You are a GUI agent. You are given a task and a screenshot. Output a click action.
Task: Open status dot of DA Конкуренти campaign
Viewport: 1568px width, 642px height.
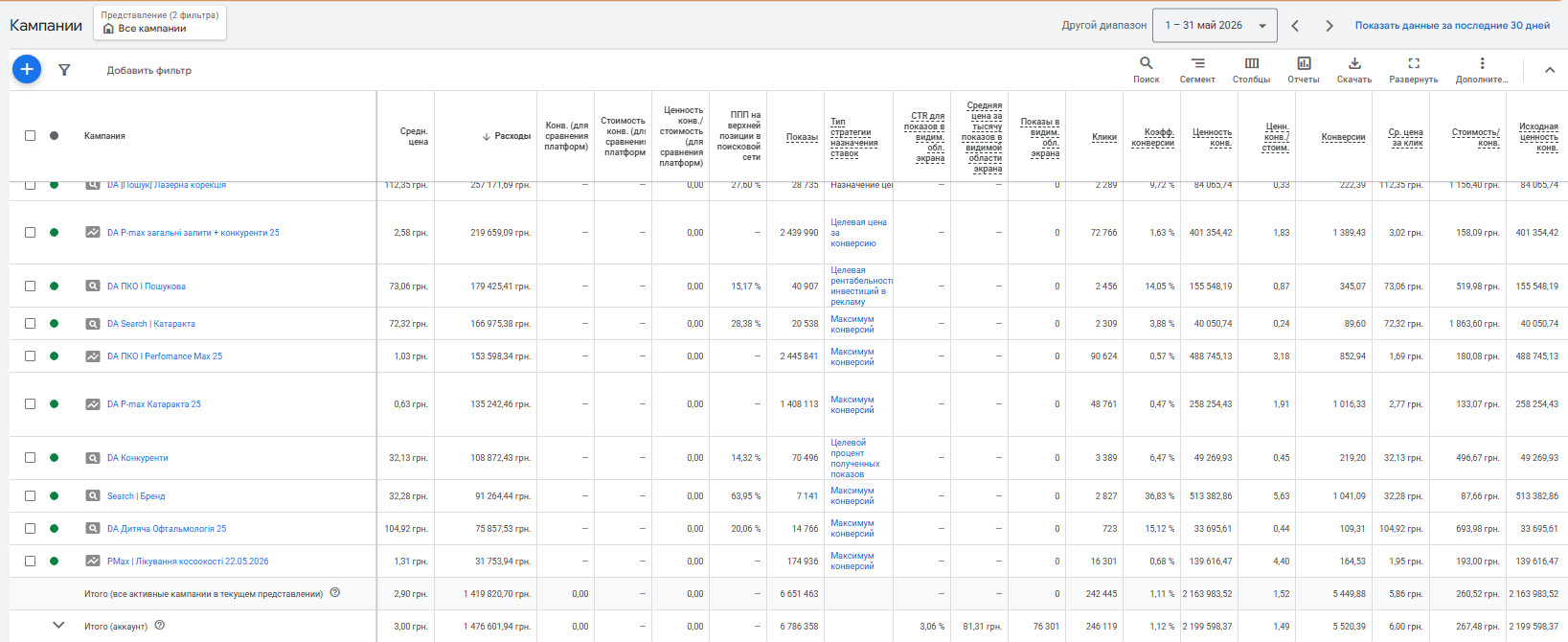54,457
